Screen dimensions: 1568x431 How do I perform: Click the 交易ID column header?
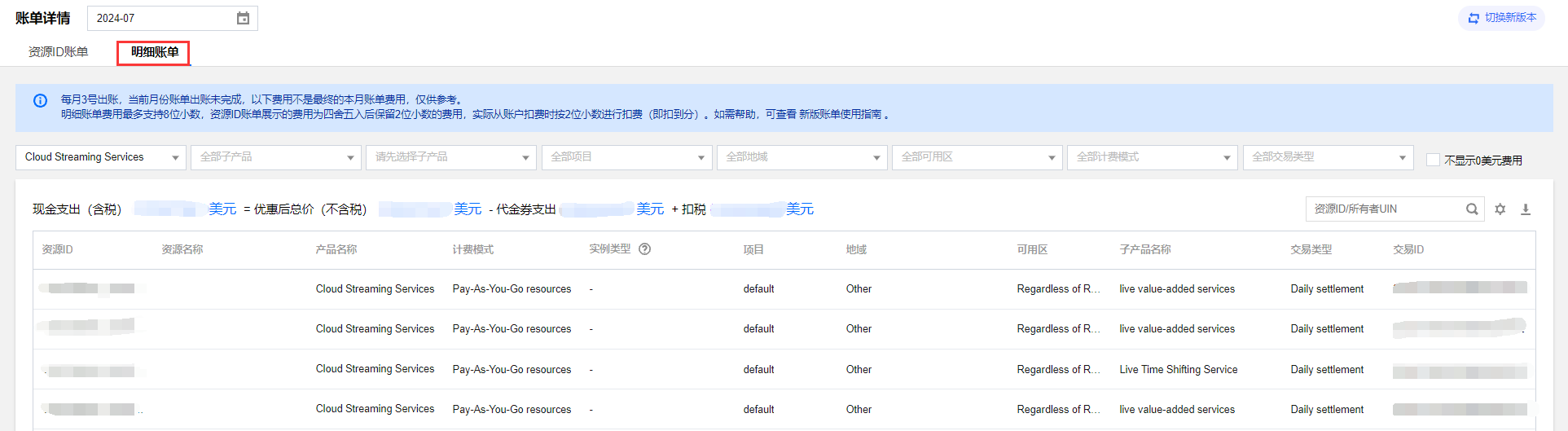(1408, 249)
